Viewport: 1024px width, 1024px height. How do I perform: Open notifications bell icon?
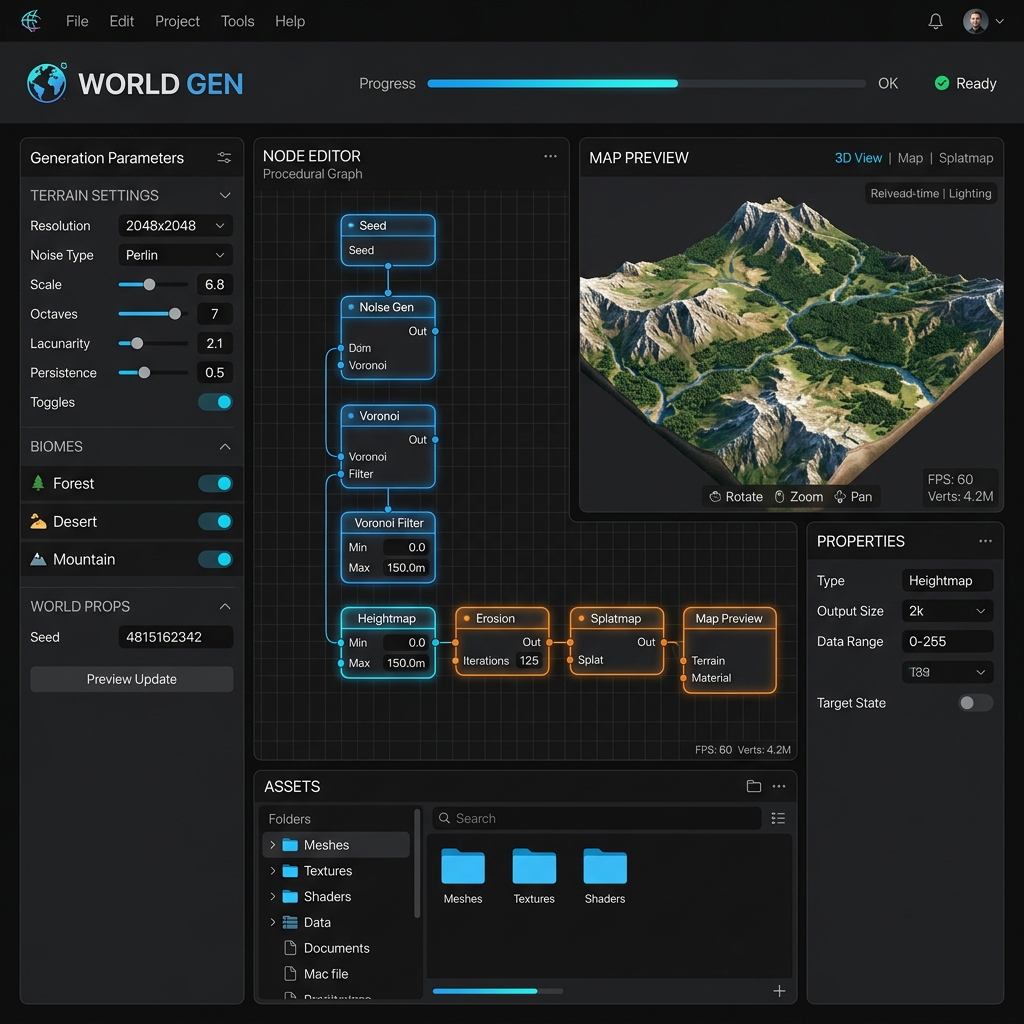[935, 22]
